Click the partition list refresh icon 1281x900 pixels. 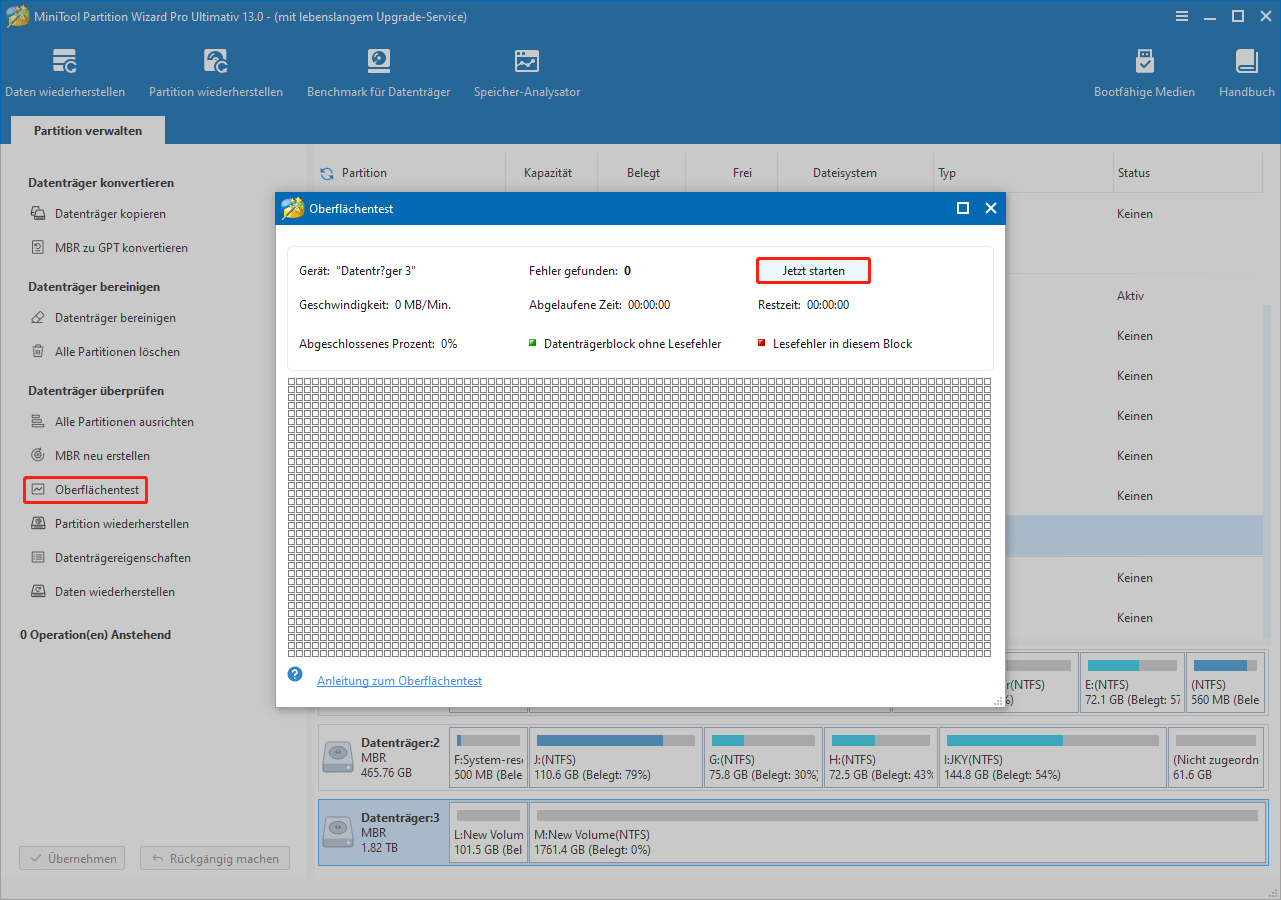click(327, 173)
